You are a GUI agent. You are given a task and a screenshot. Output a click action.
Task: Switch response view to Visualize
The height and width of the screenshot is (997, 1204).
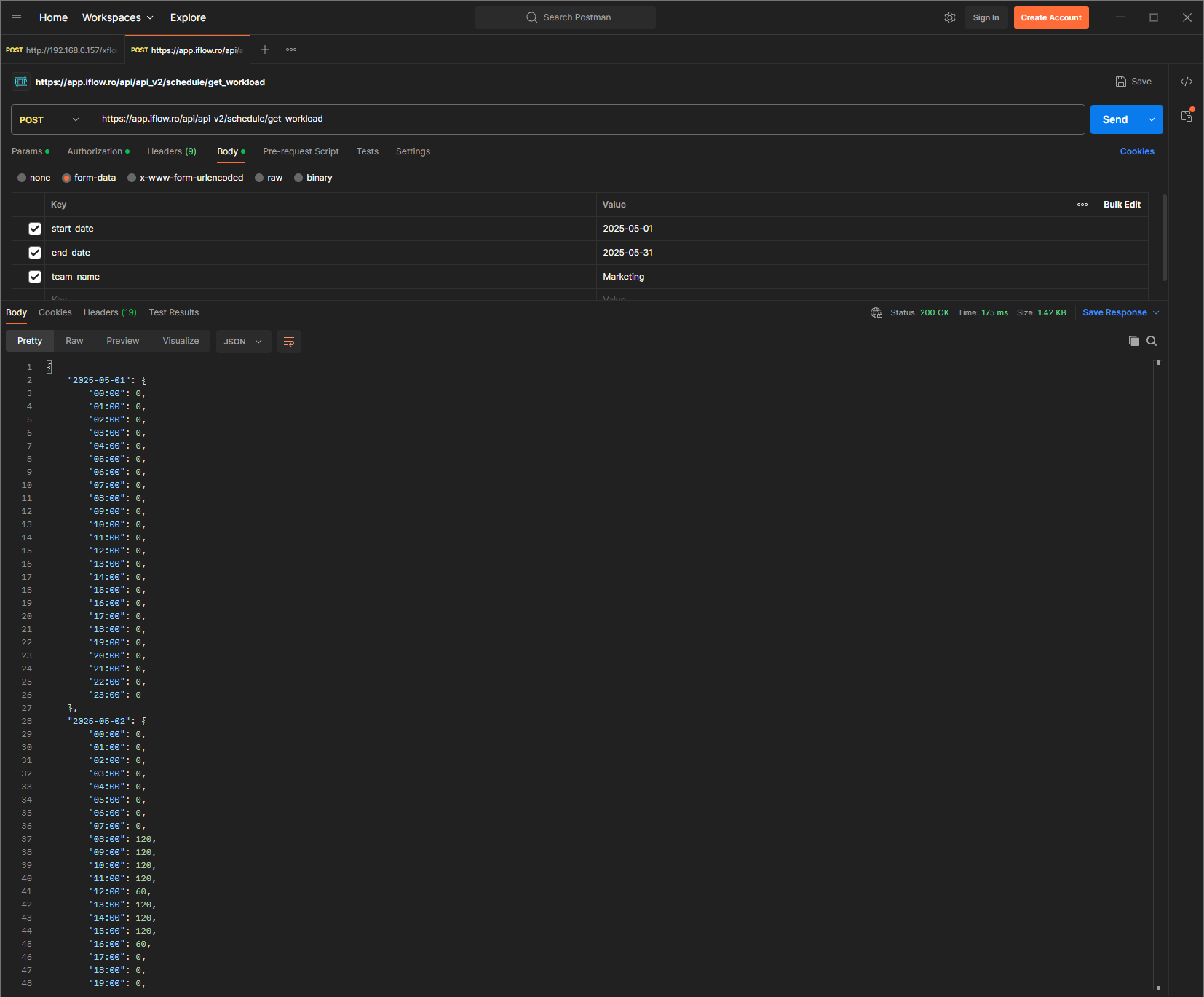181,341
